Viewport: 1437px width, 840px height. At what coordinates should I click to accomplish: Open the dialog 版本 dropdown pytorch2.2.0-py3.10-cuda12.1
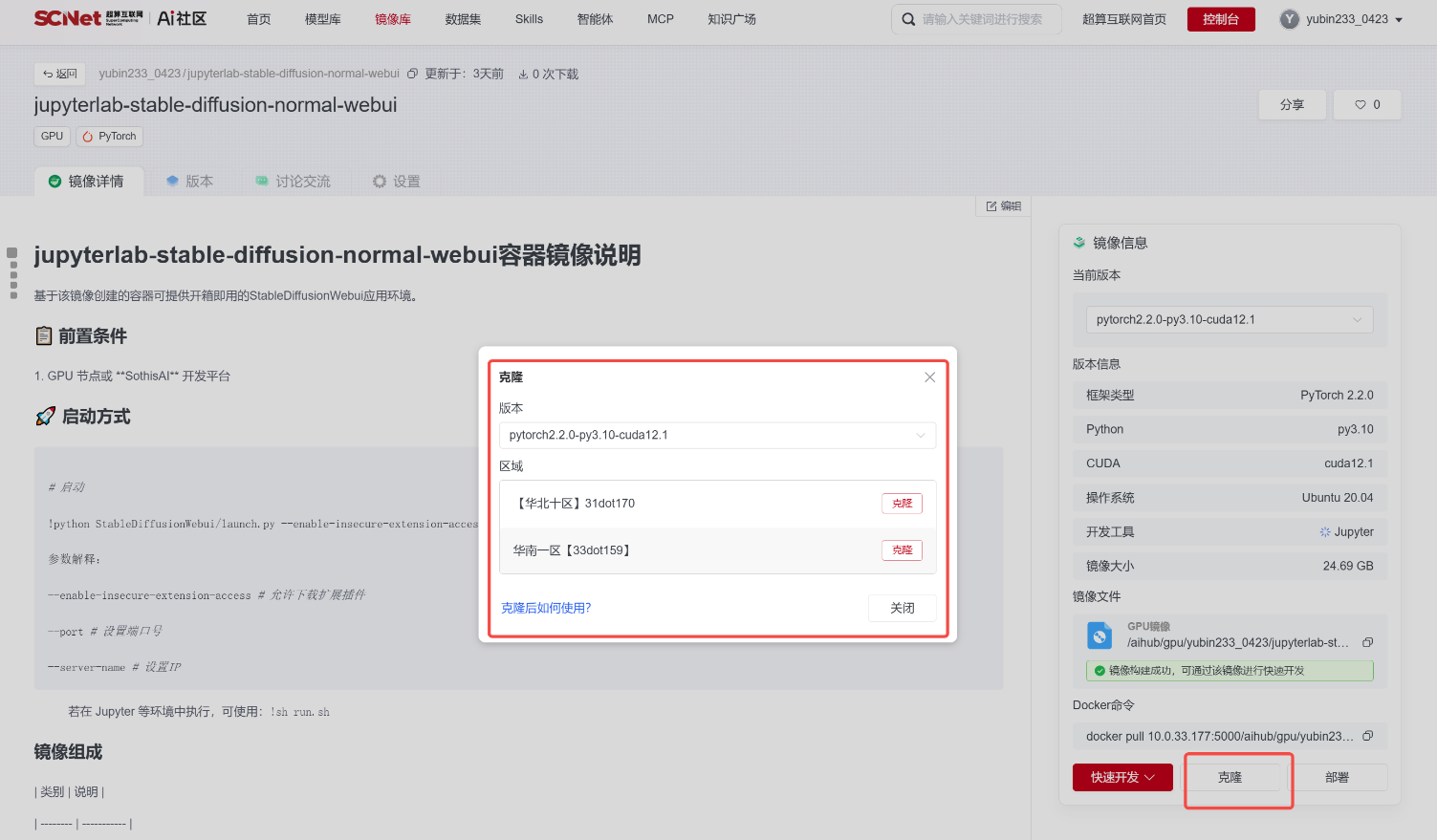click(x=717, y=435)
